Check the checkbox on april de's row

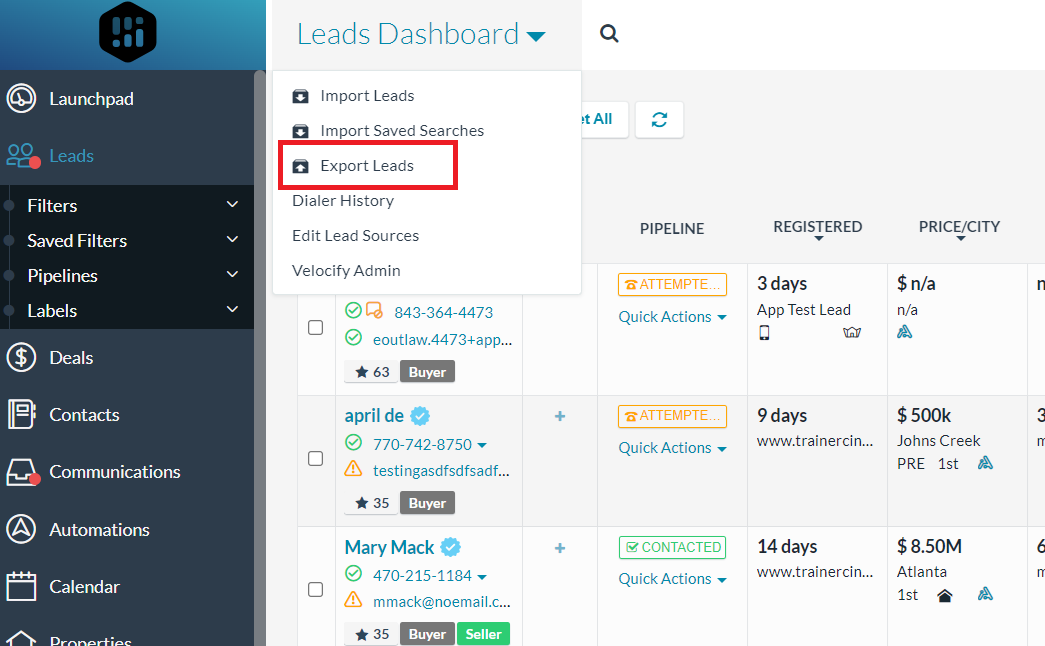click(x=316, y=458)
